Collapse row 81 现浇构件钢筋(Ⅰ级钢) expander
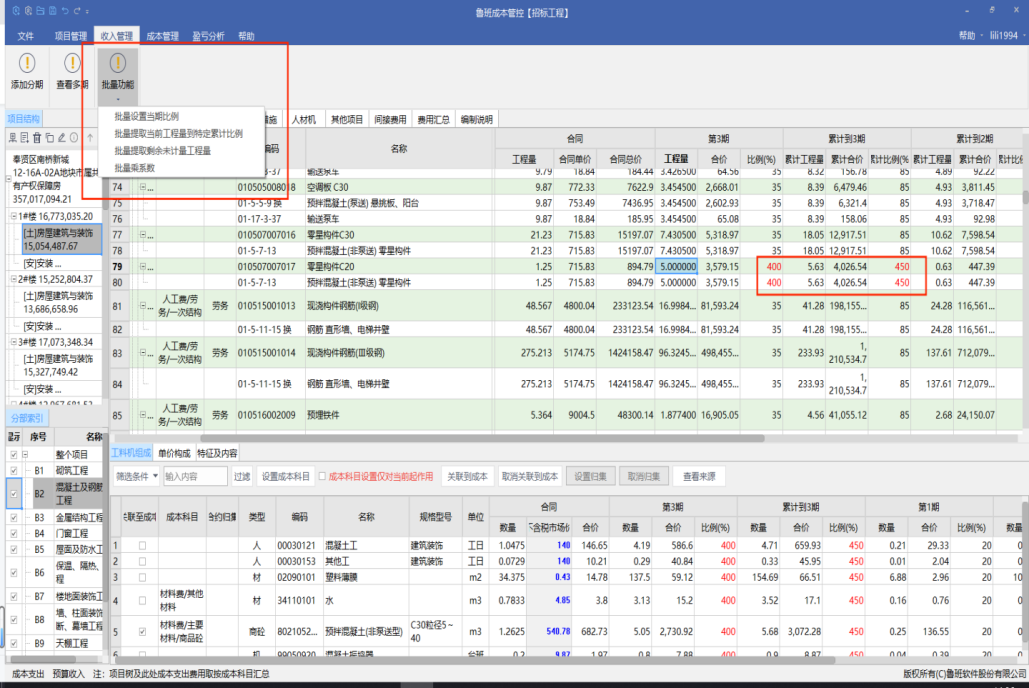1029x688 pixels. click(142, 306)
